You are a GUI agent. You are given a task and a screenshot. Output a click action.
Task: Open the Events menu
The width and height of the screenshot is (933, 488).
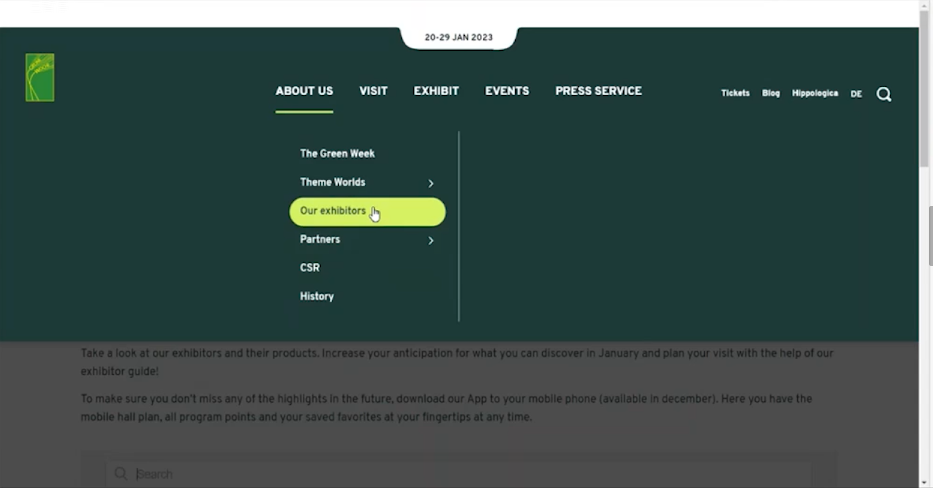[507, 91]
